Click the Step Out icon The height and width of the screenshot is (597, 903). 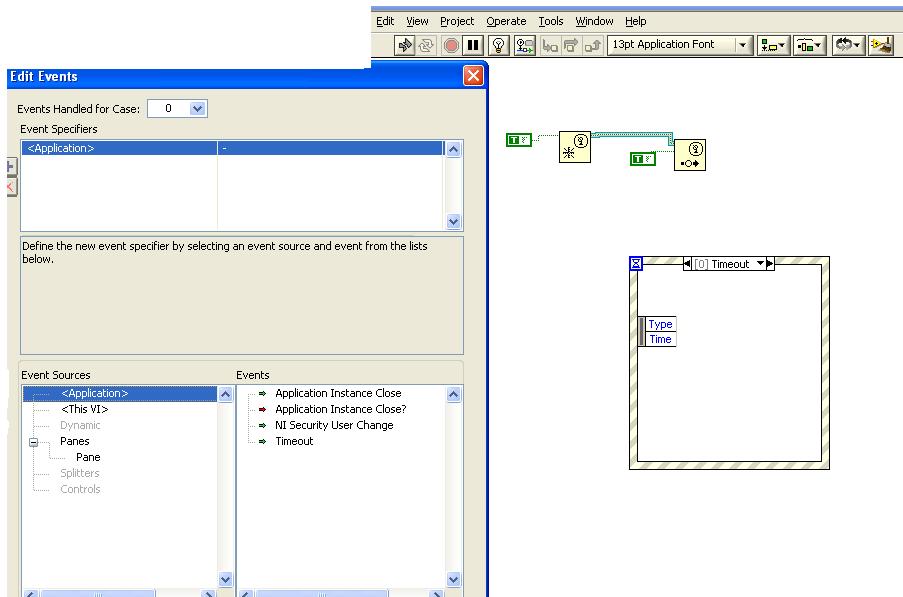click(592, 45)
